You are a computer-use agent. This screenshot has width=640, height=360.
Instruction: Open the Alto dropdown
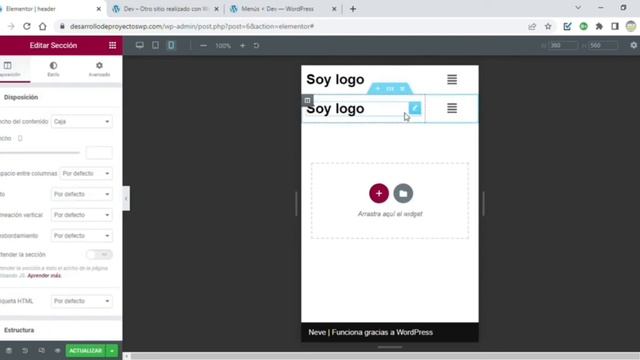point(82,194)
